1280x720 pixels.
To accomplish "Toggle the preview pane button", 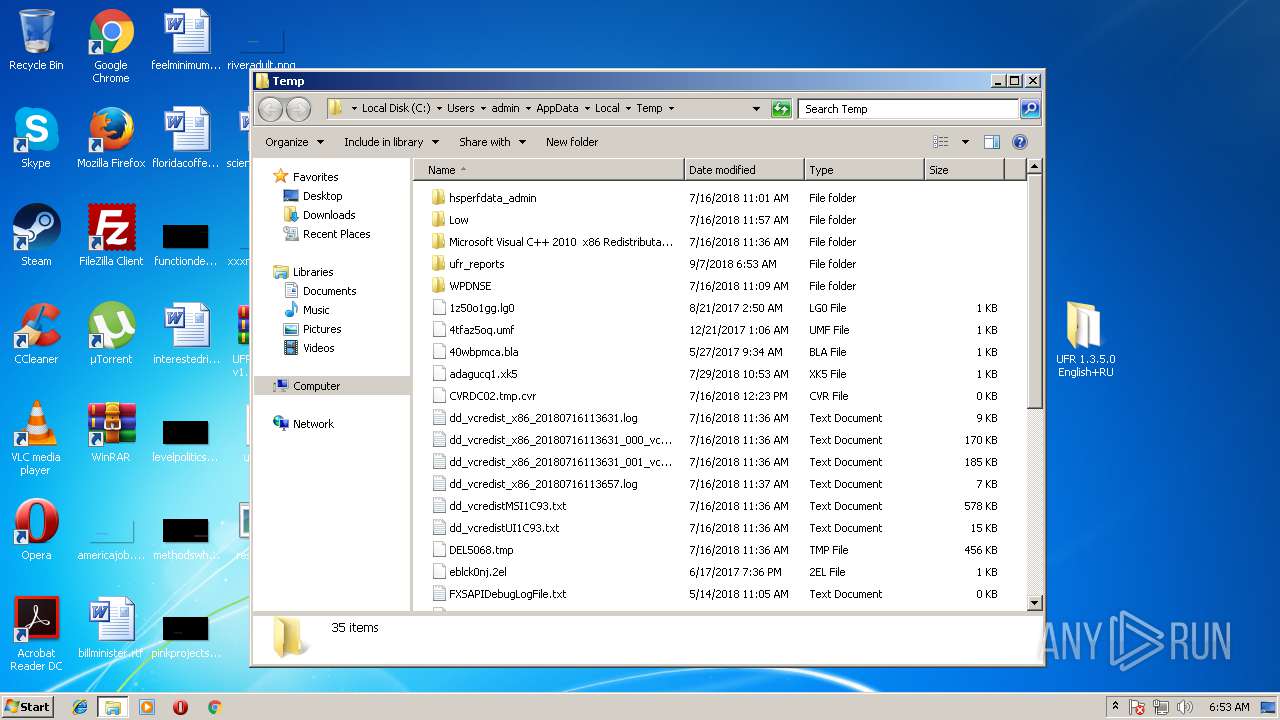I will (992, 142).
